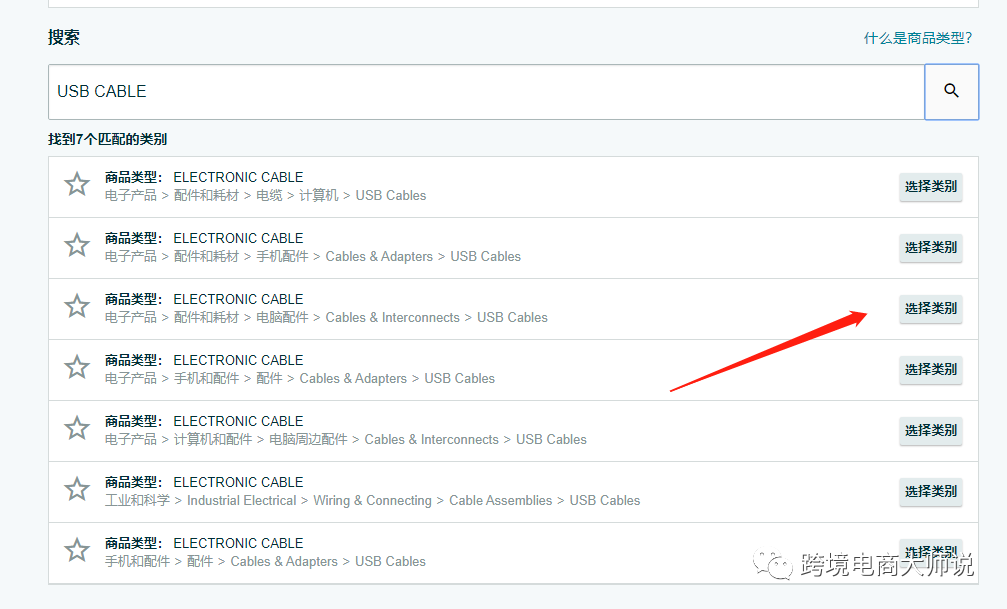Choose 选择类别 for 电子产品 > 手机和配件 > 配件 row
This screenshot has height=609, width=1007.
(931, 370)
